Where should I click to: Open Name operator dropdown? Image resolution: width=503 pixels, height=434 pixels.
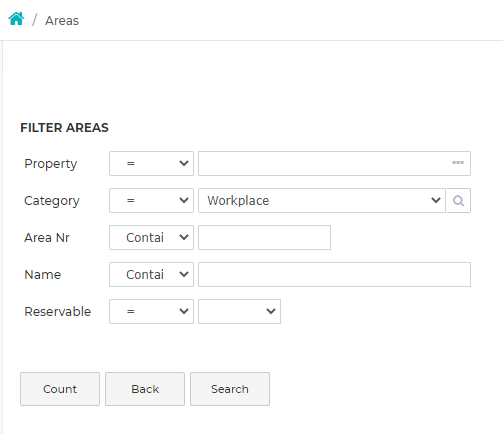[151, 275]
